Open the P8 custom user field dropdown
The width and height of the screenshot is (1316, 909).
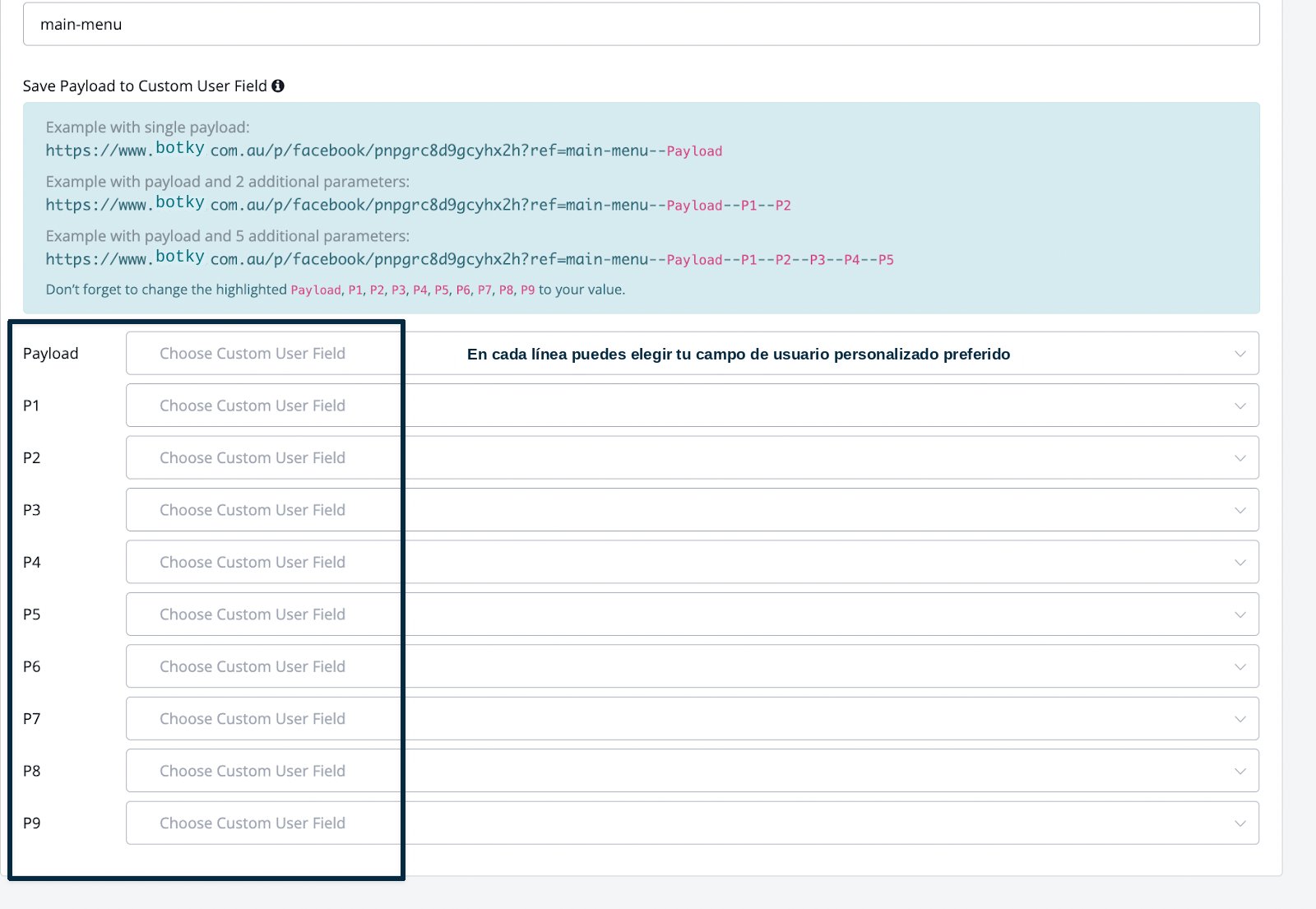693,771
